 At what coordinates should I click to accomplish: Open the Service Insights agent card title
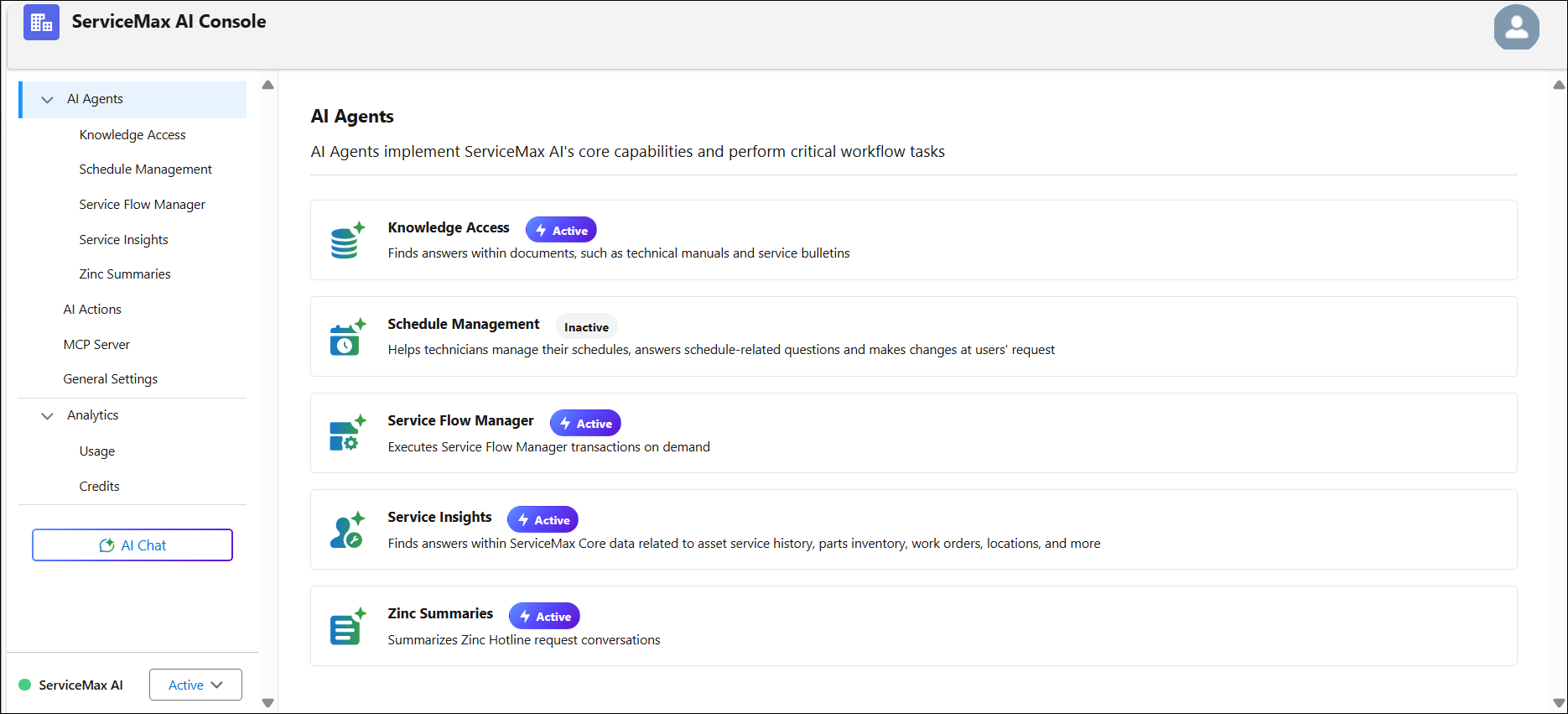(x=439, y=517)
